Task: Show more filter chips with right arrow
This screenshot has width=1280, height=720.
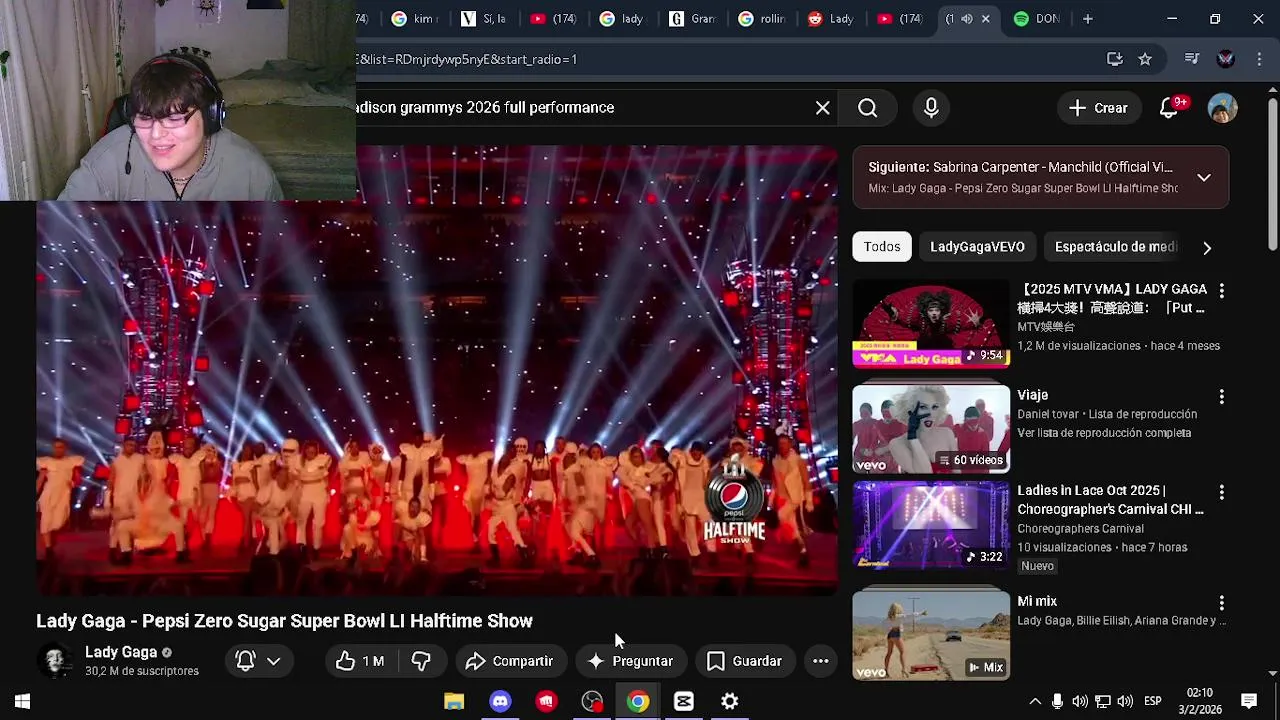Action: click(1207, 247)
